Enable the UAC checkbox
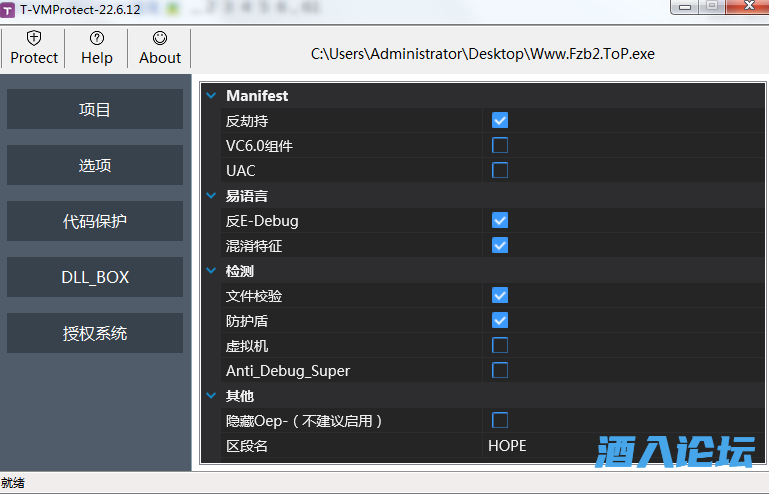The height and width of the screenshot is (494, 769). click(500, 170)
